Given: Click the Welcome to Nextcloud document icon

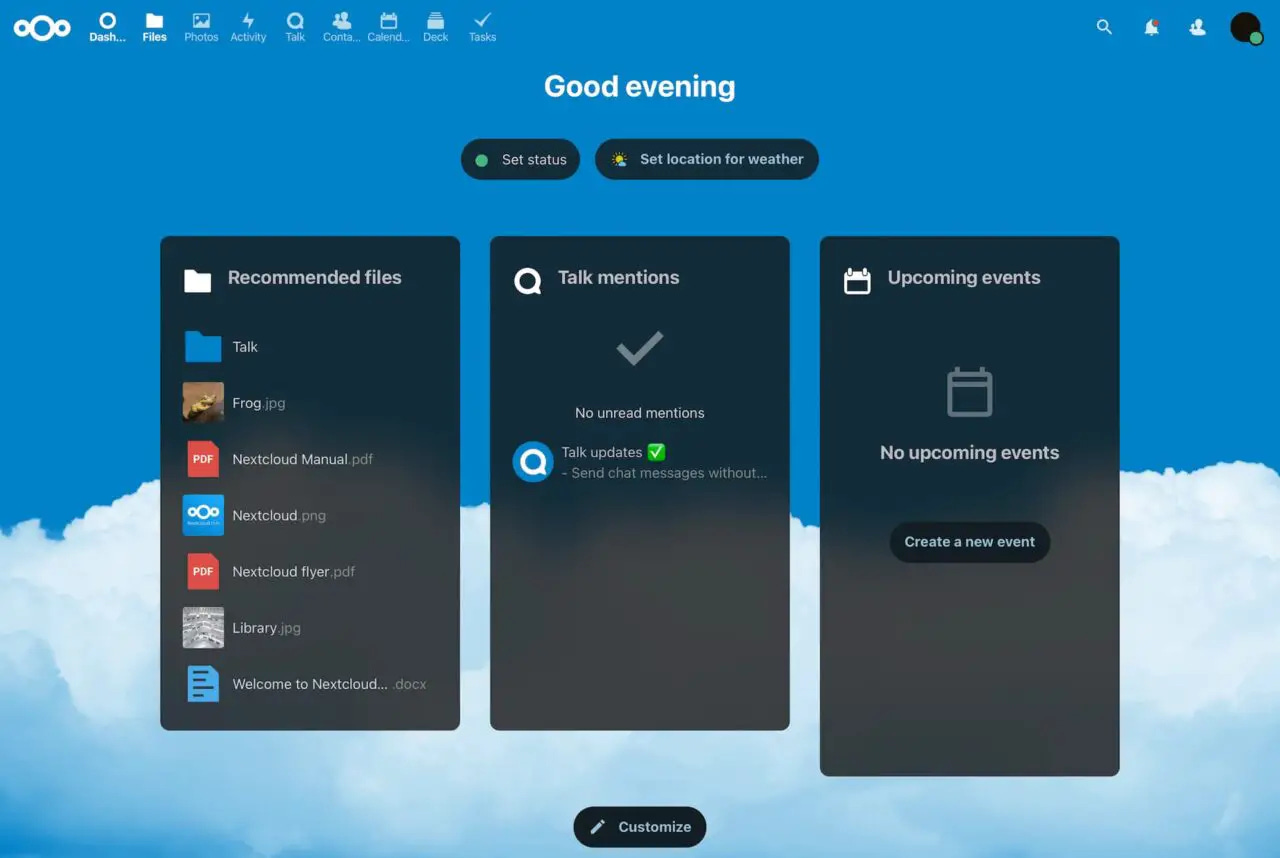Looking at the screenshot, I should tap(203, 684).
